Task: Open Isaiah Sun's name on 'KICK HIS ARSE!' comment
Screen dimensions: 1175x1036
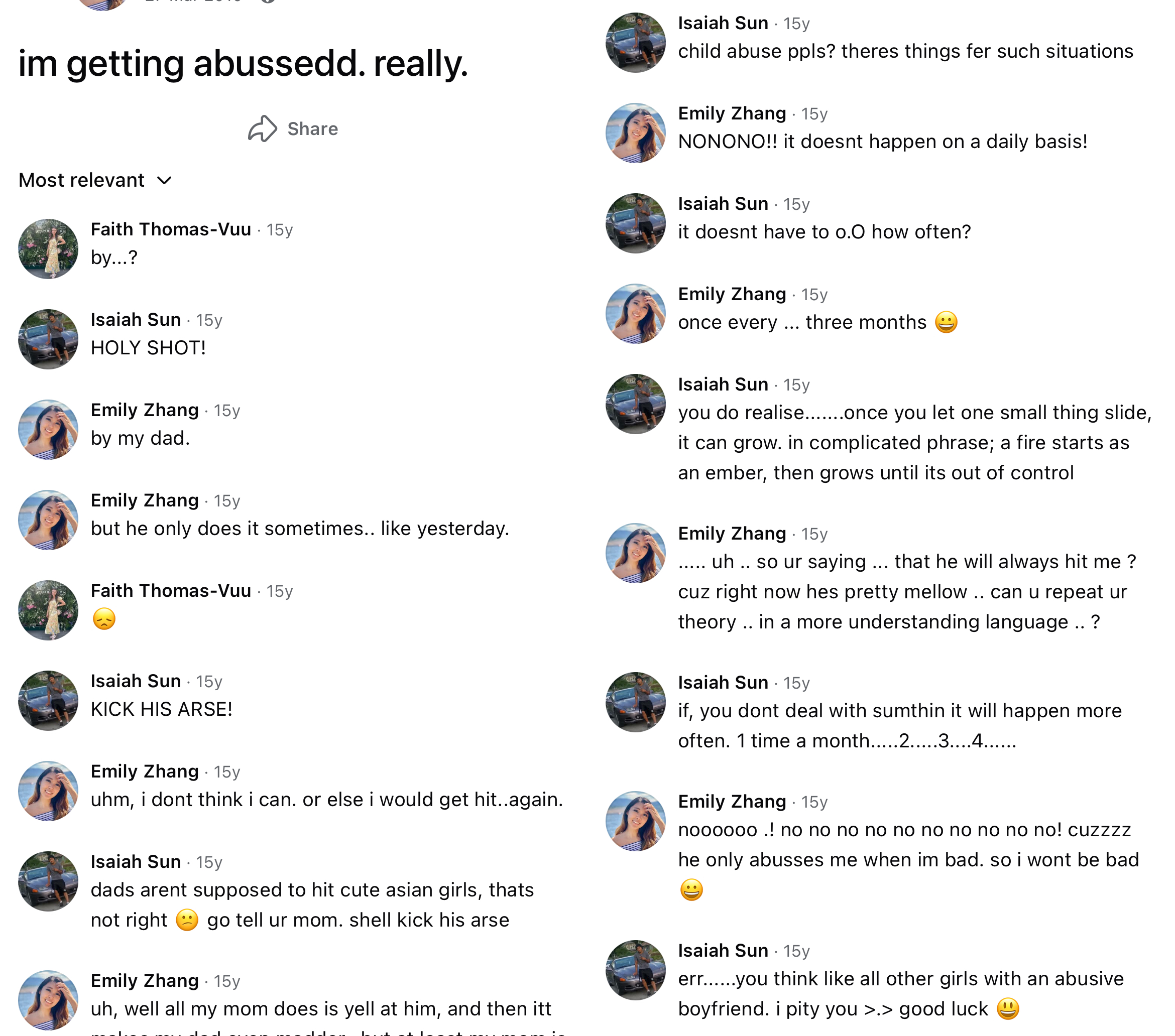Action: click(x=136, y=681)
